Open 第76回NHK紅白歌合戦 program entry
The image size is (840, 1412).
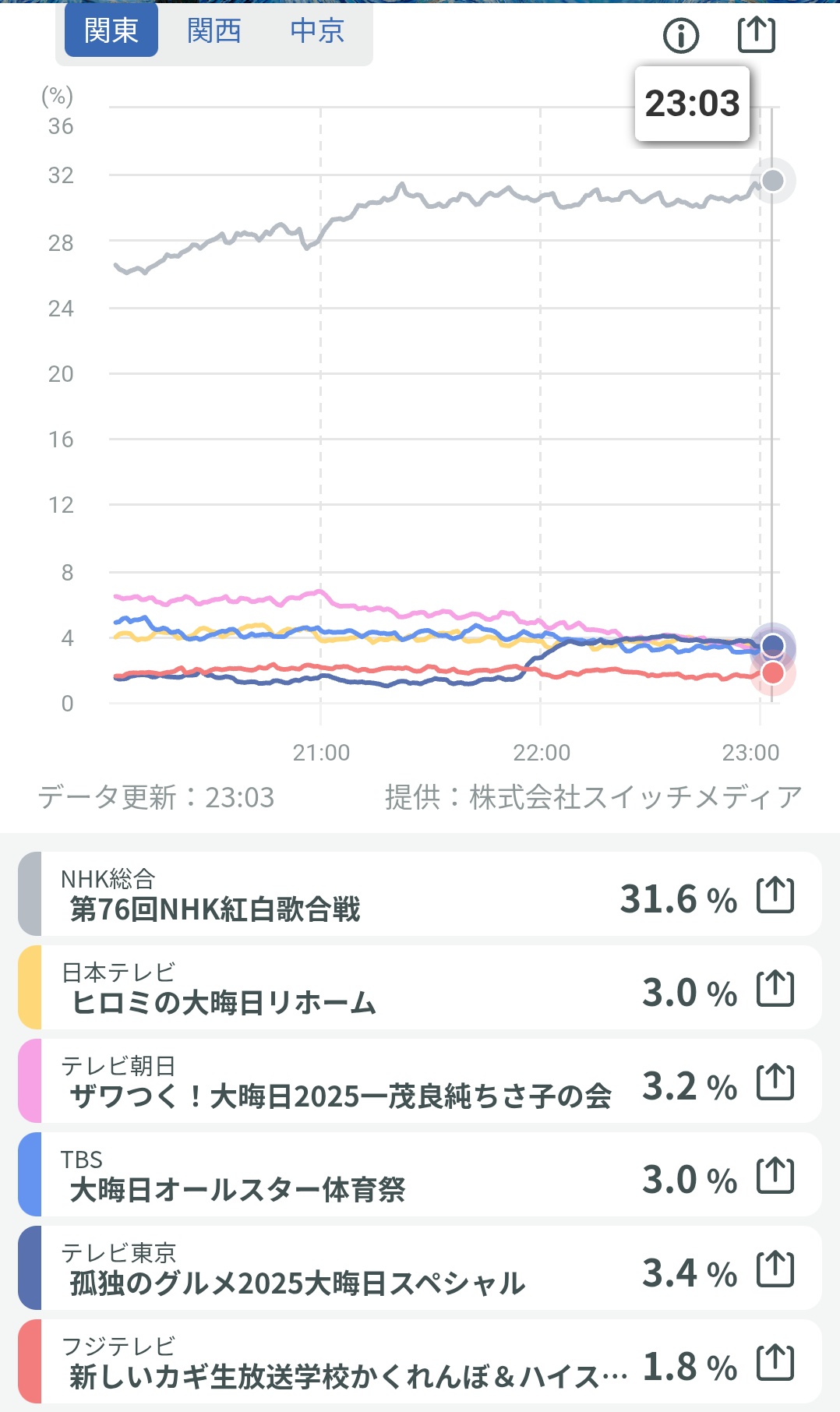(x=215, y=909)
